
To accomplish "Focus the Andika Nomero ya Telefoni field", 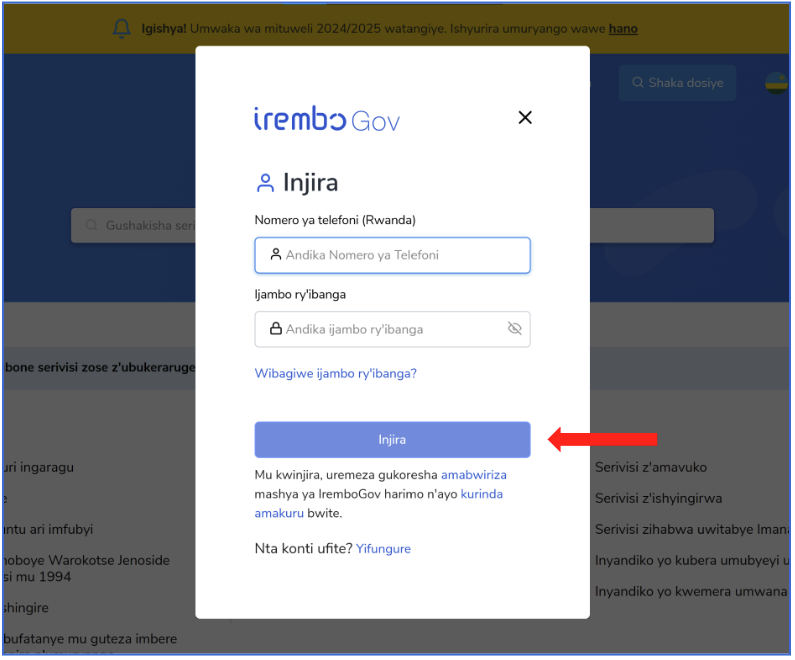I will (x=392, y=255).
